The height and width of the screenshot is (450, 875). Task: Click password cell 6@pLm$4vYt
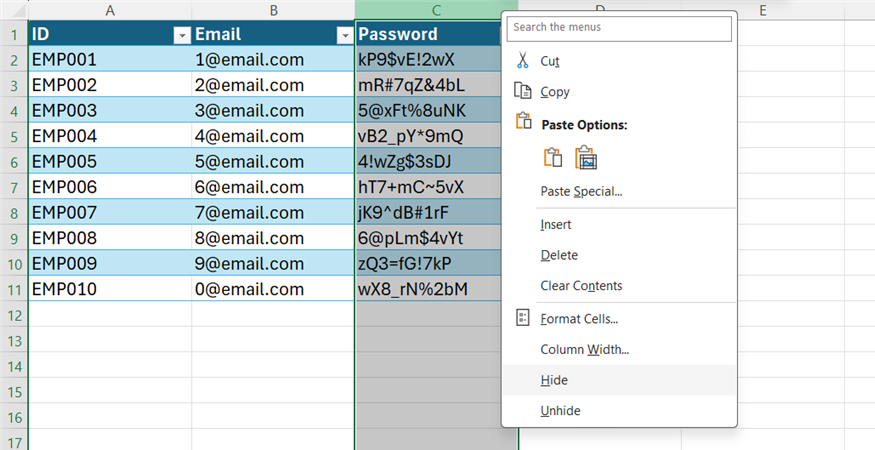click(428, 238)
